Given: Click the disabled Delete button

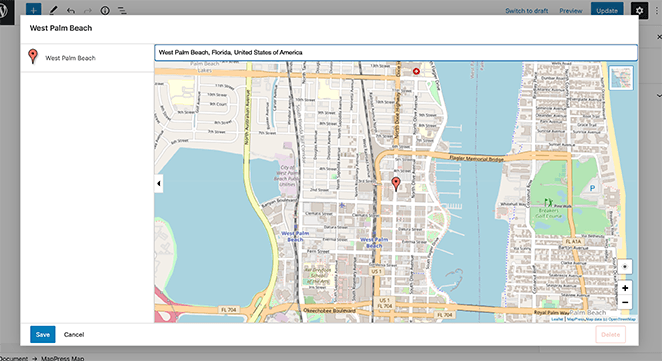Looking at the screenshot, I should [610, 334].
